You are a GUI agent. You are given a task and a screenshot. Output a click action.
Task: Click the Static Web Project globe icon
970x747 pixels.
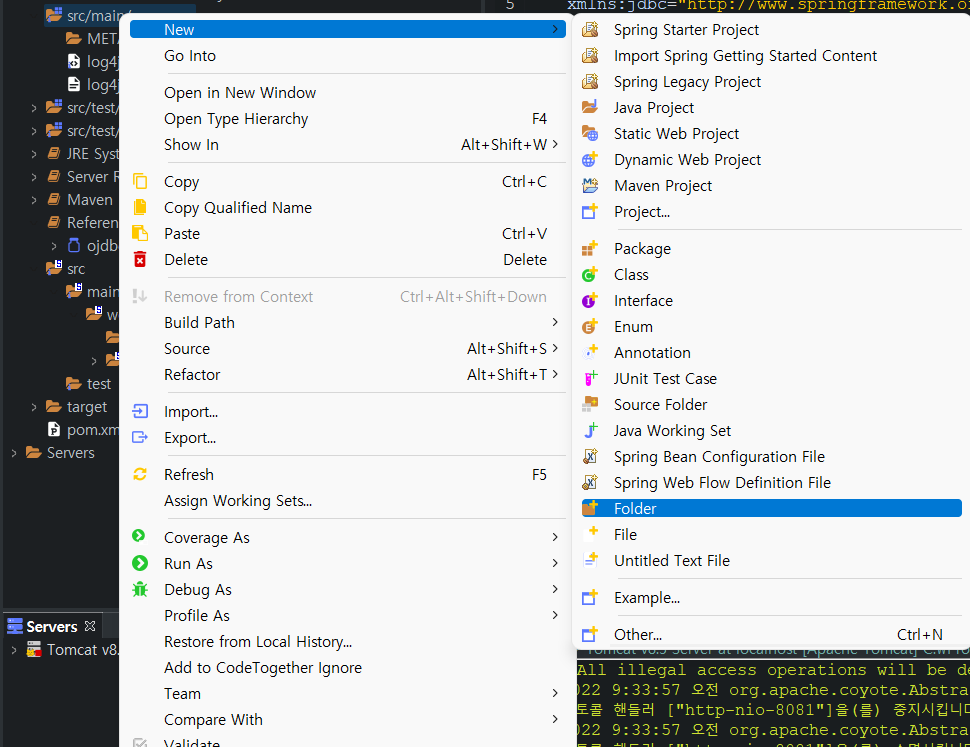pyautogui.click(x=590, y=133)
